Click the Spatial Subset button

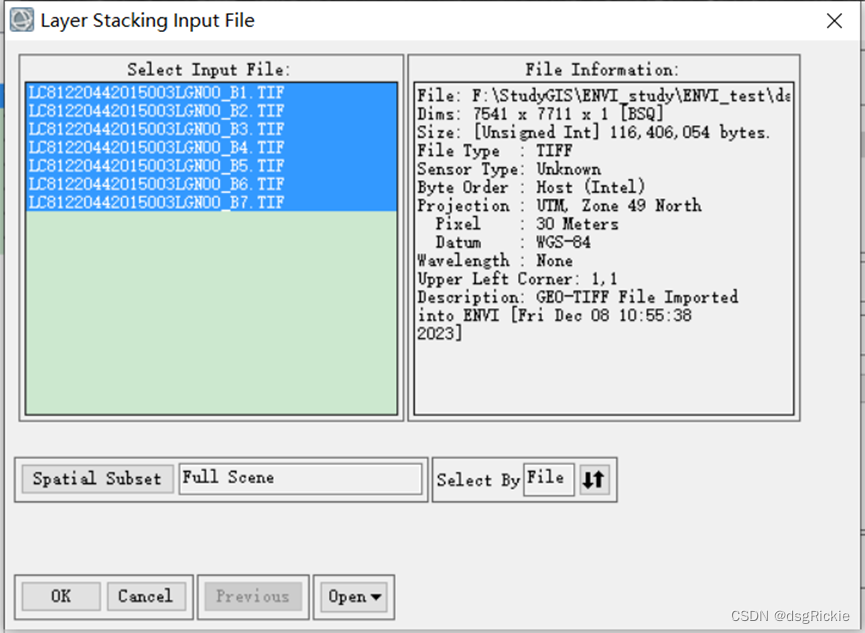click(x=97, y=478)
